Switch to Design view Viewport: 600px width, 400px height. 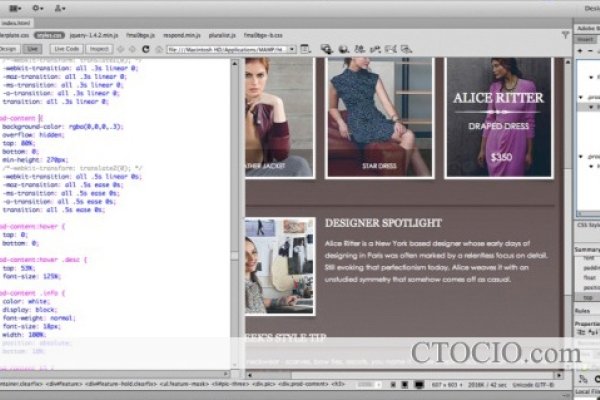tap(8, 48)
